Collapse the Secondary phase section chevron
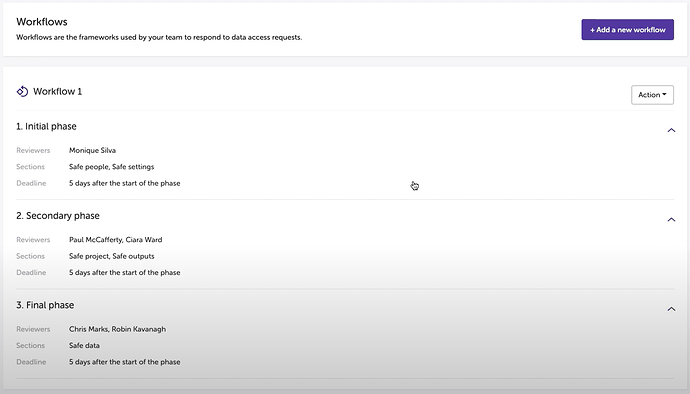Viewport: 690px width, 394px height. [671, 219]
